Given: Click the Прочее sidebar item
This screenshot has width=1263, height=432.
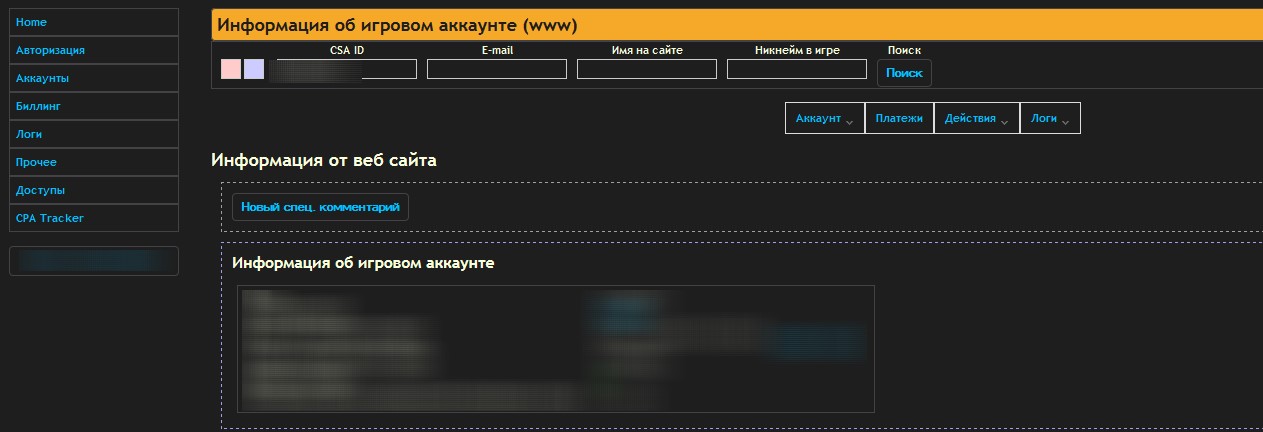Looking at the screenshot, I should coord(94,162).
